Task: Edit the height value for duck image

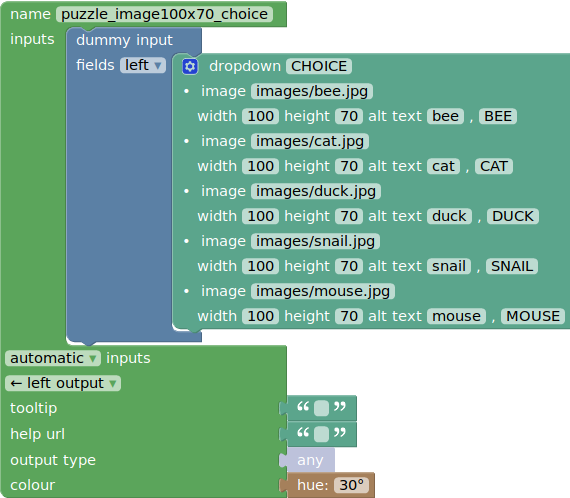Action: point(349,216)
